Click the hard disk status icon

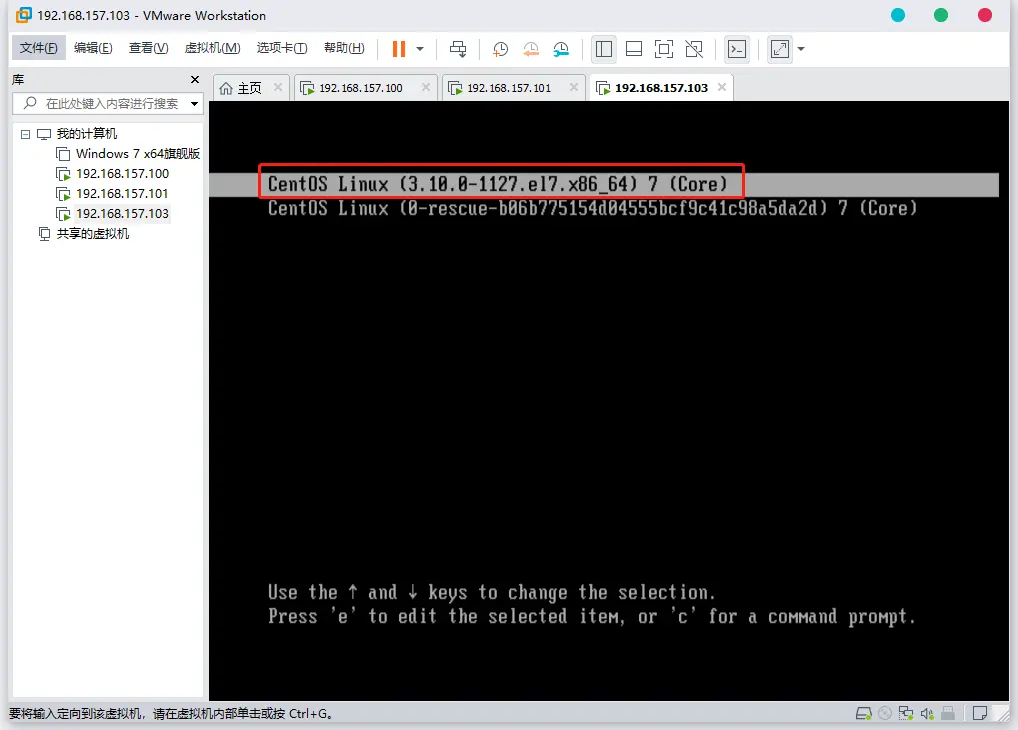click(x=863, y=714)
